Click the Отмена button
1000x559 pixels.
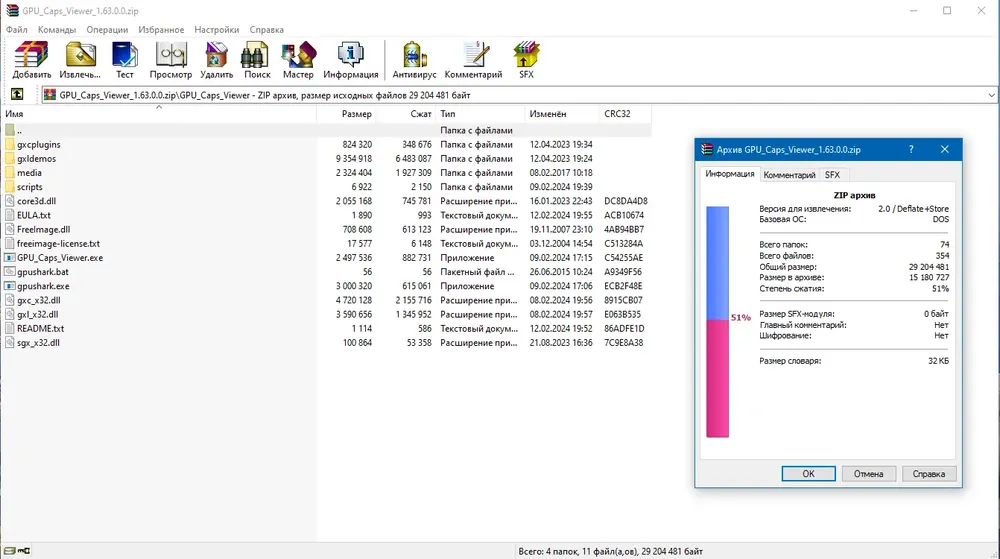868,474
